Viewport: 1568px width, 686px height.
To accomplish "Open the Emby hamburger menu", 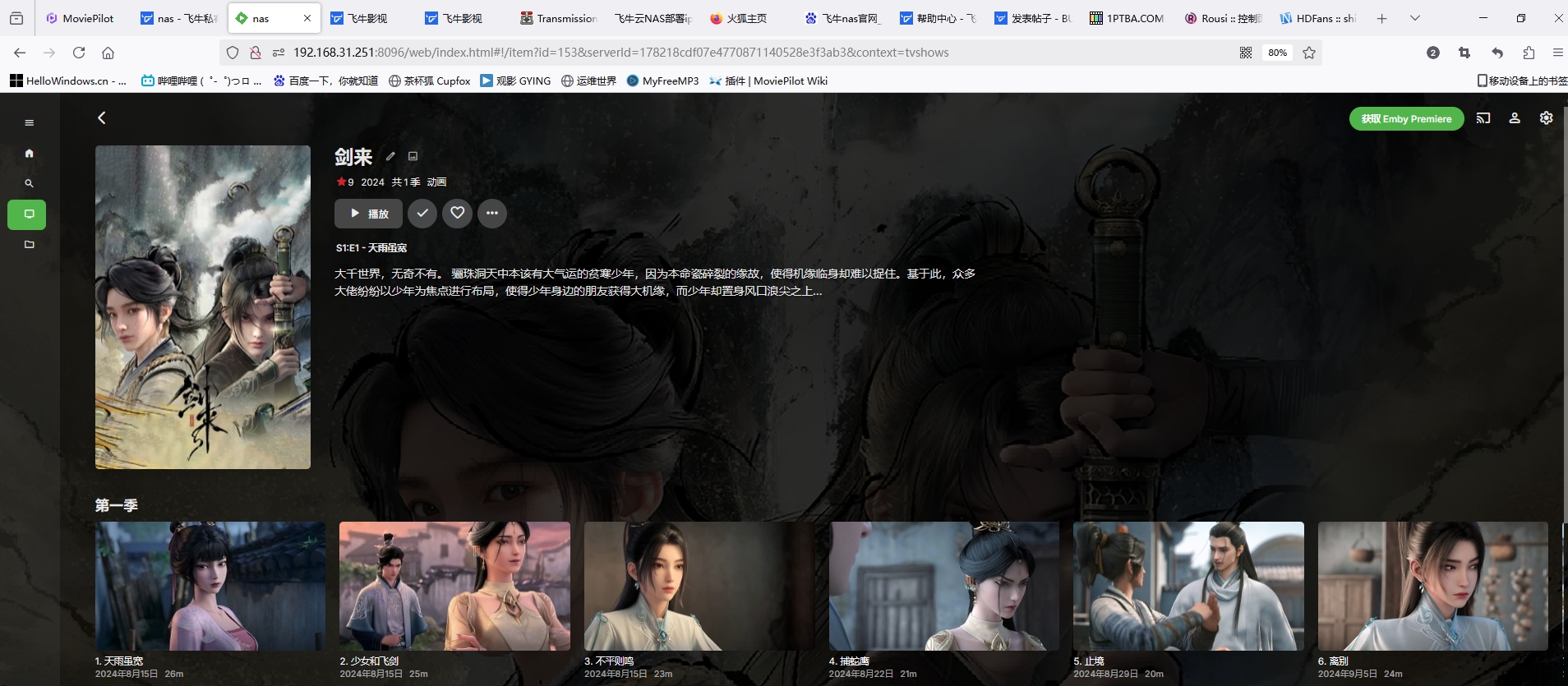I will coord(30,122).
